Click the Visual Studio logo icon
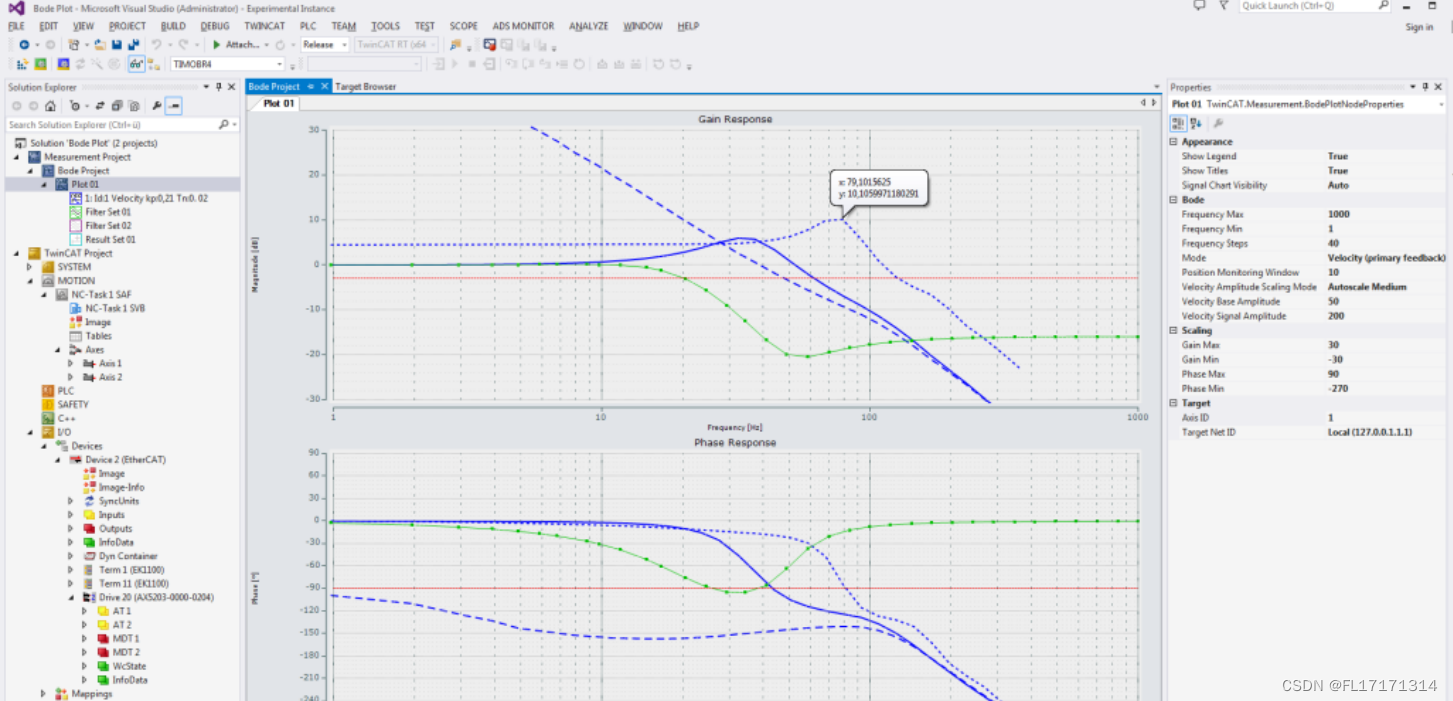This screenshot has width=1453, height=701. pos(15,8)
